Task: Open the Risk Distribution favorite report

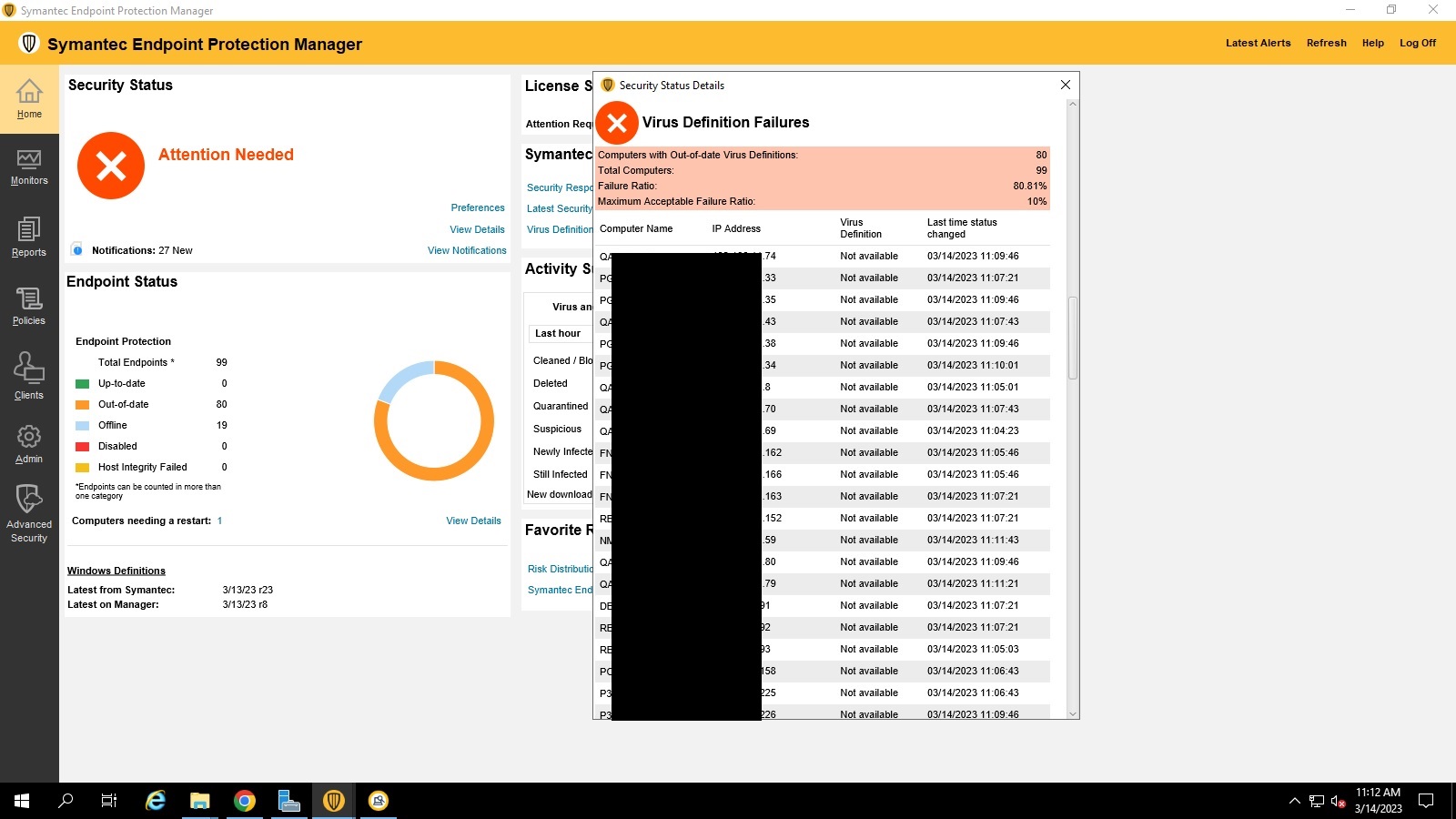Action: click(x=559, y=568)
